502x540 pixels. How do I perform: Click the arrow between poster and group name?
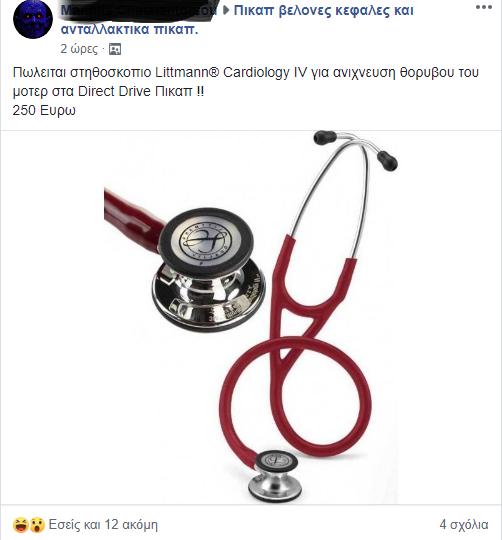[x=226, y=11]
